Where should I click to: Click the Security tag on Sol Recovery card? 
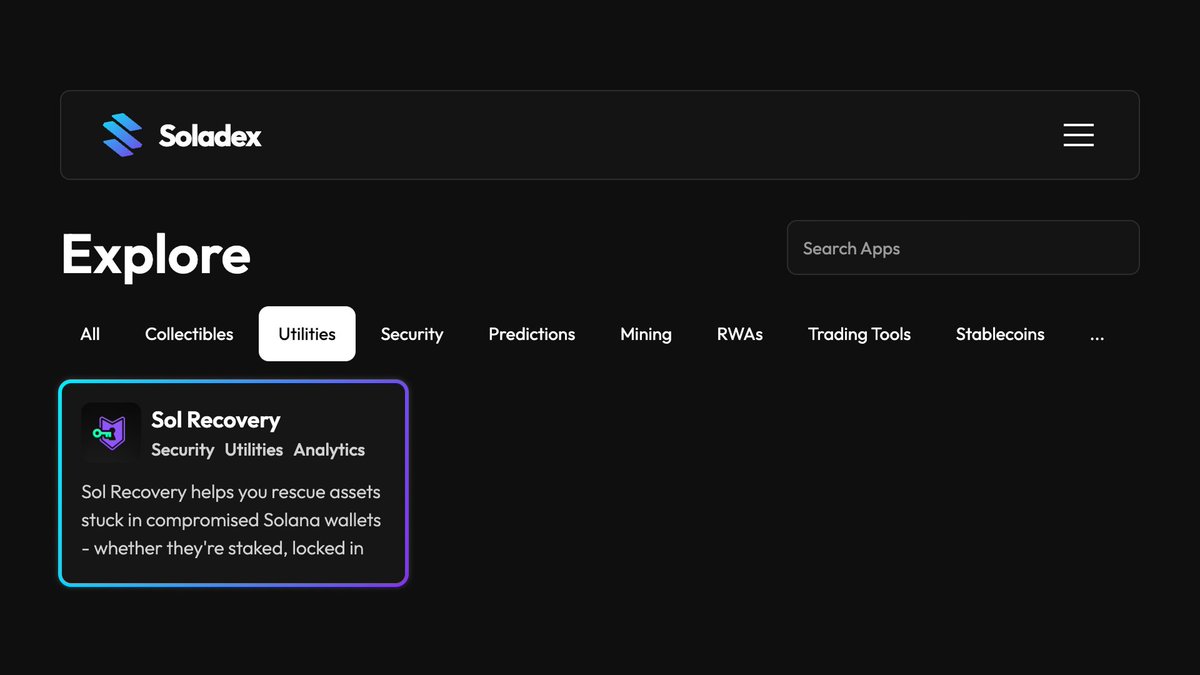pyautogui.click(x=183, y=450)
